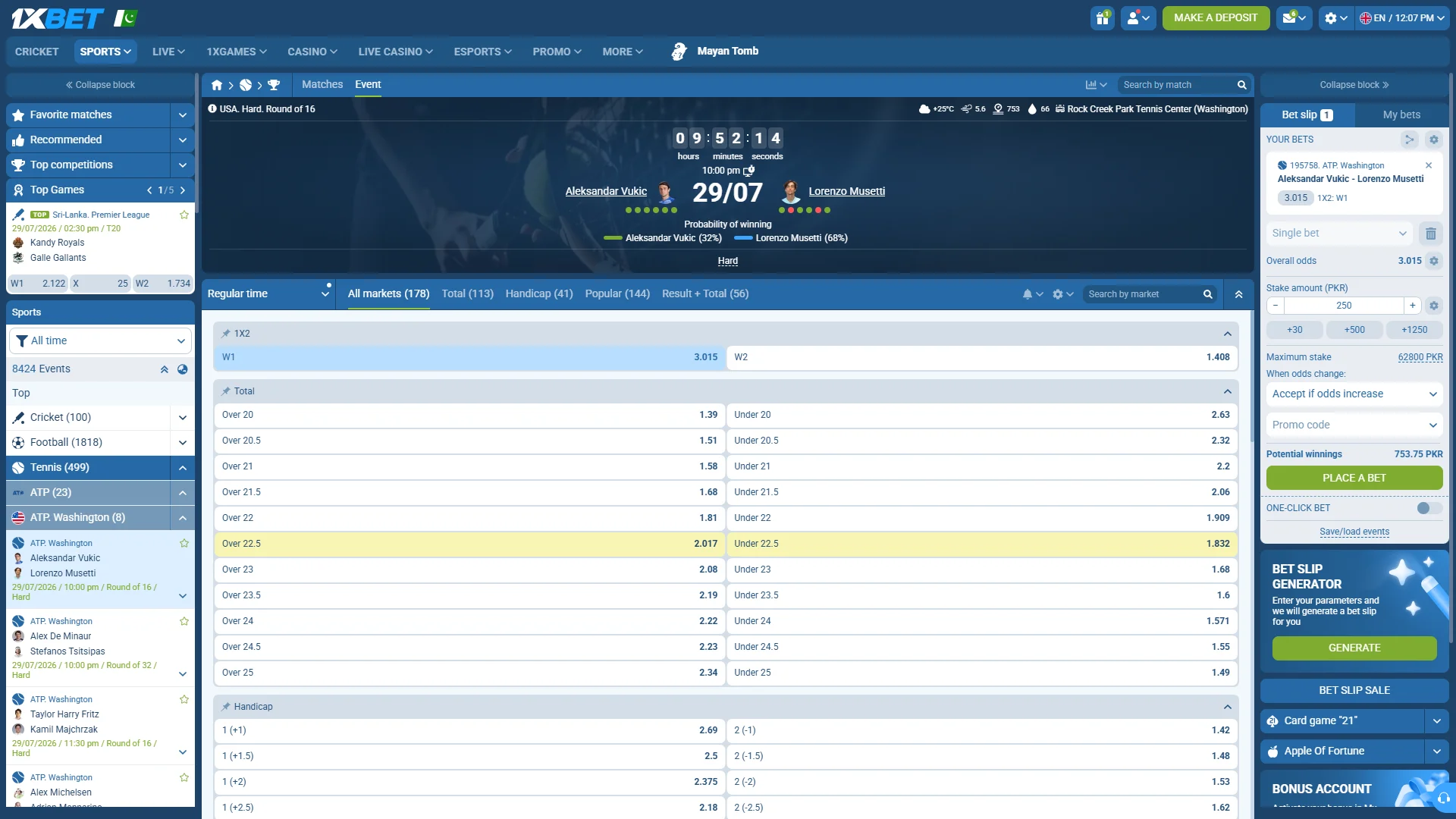Open the Single bet type dropdown
This screenshot has width=1456, height=819.
(x=1338, y=234)
